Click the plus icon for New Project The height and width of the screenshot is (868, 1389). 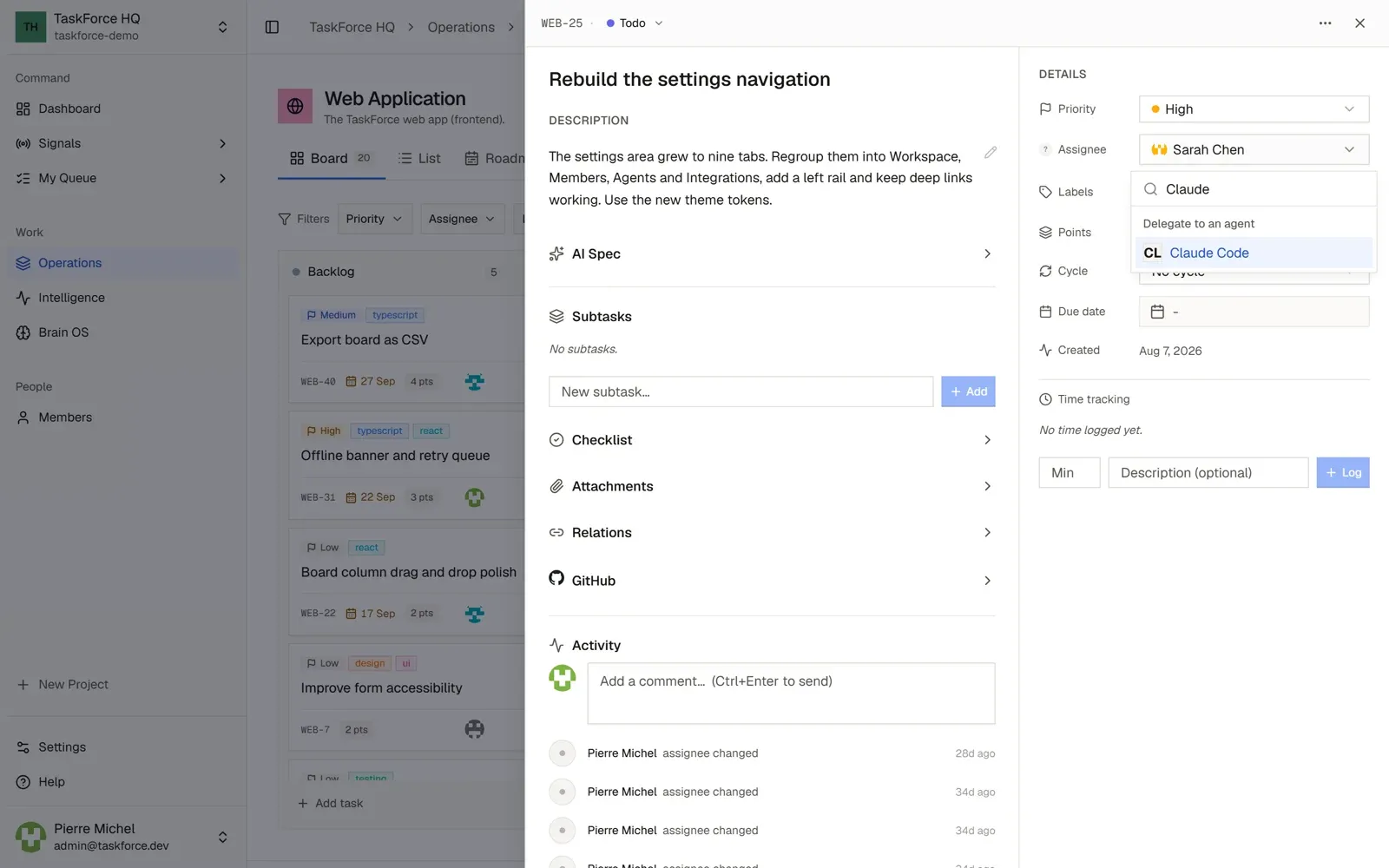tap(23, 685)
